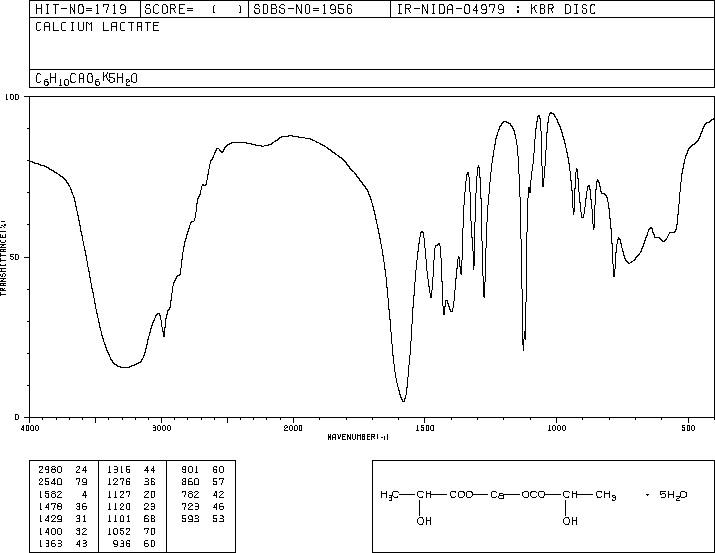Click the left OH group in the structure
Image resolution: width=715 pixels, height=553 pixels.
coord(424,521)
